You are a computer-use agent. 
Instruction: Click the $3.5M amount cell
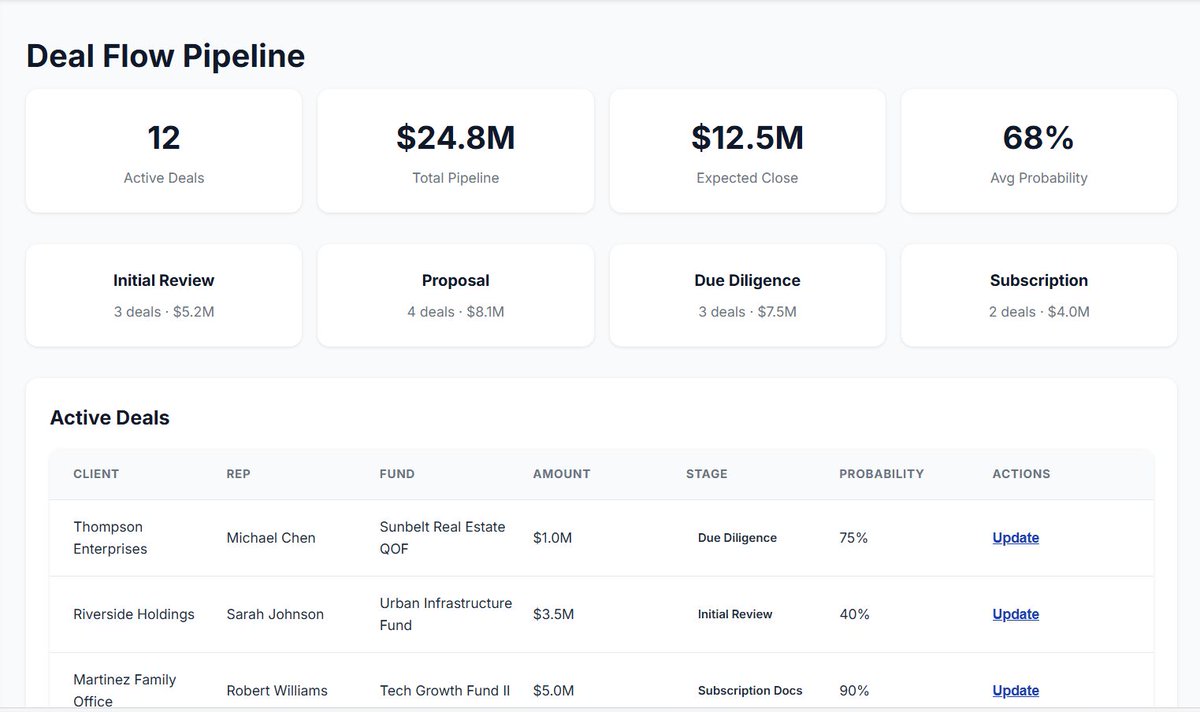coord(553,614)
